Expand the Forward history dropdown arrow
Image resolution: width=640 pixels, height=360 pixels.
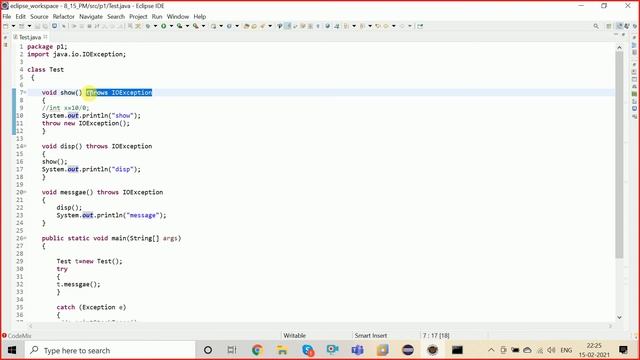coord(410,26)
